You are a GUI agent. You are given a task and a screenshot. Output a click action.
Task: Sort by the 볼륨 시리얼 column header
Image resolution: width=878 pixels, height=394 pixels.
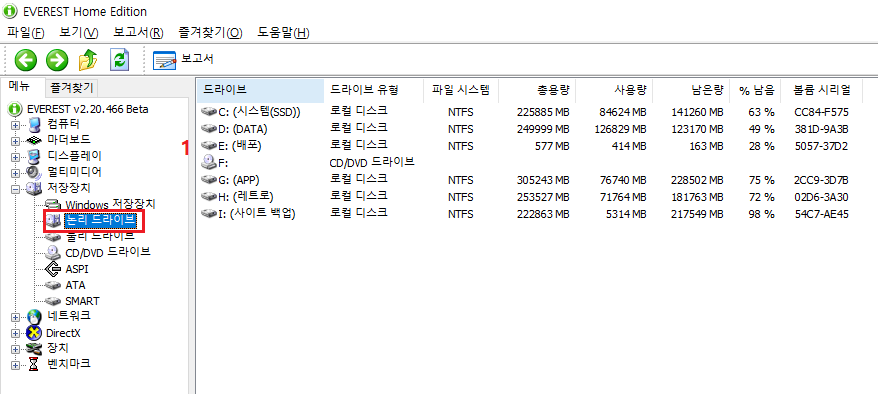point(822,90)
